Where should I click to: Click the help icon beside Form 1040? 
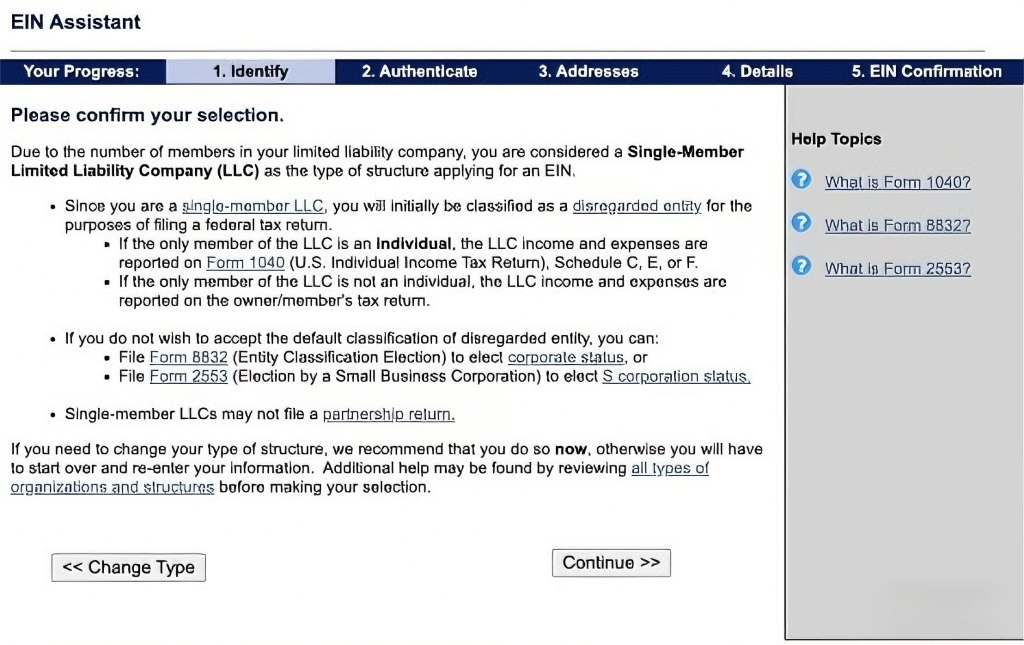(x=801, y=180)
